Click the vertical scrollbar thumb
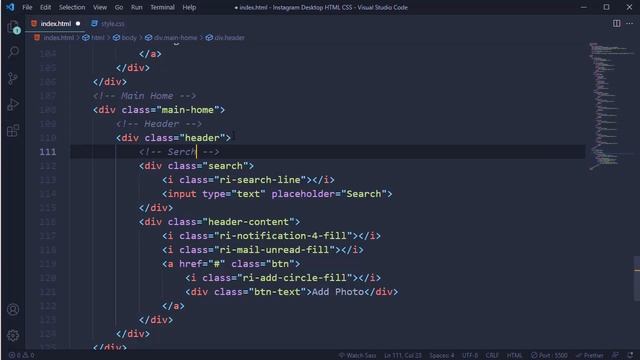Screen dimensions: 640x360 point(637,278)
